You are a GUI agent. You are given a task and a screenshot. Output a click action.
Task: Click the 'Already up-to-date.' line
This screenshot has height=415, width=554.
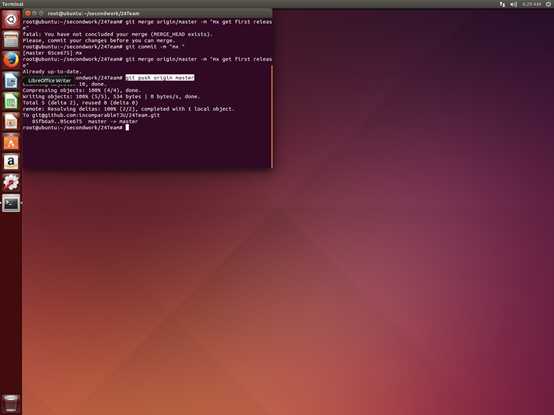tap(52, 72)
